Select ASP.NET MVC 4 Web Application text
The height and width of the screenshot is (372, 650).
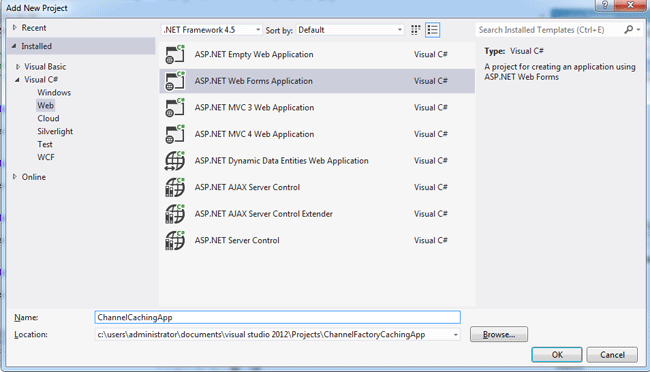254,134
